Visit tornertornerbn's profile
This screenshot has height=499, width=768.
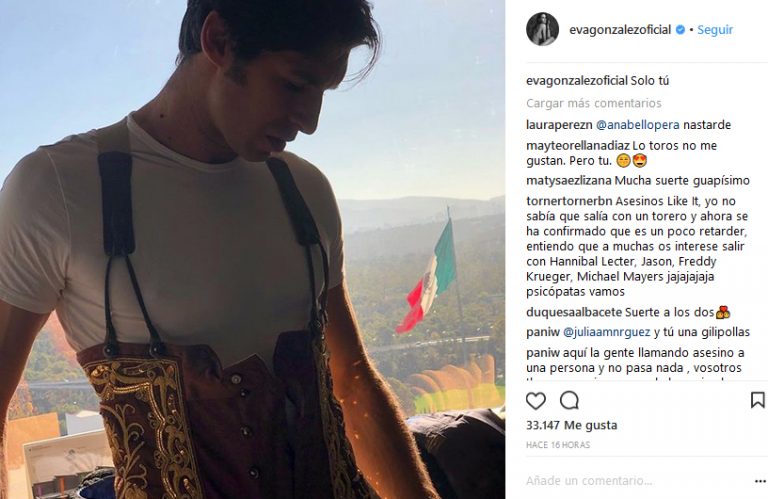569,201
